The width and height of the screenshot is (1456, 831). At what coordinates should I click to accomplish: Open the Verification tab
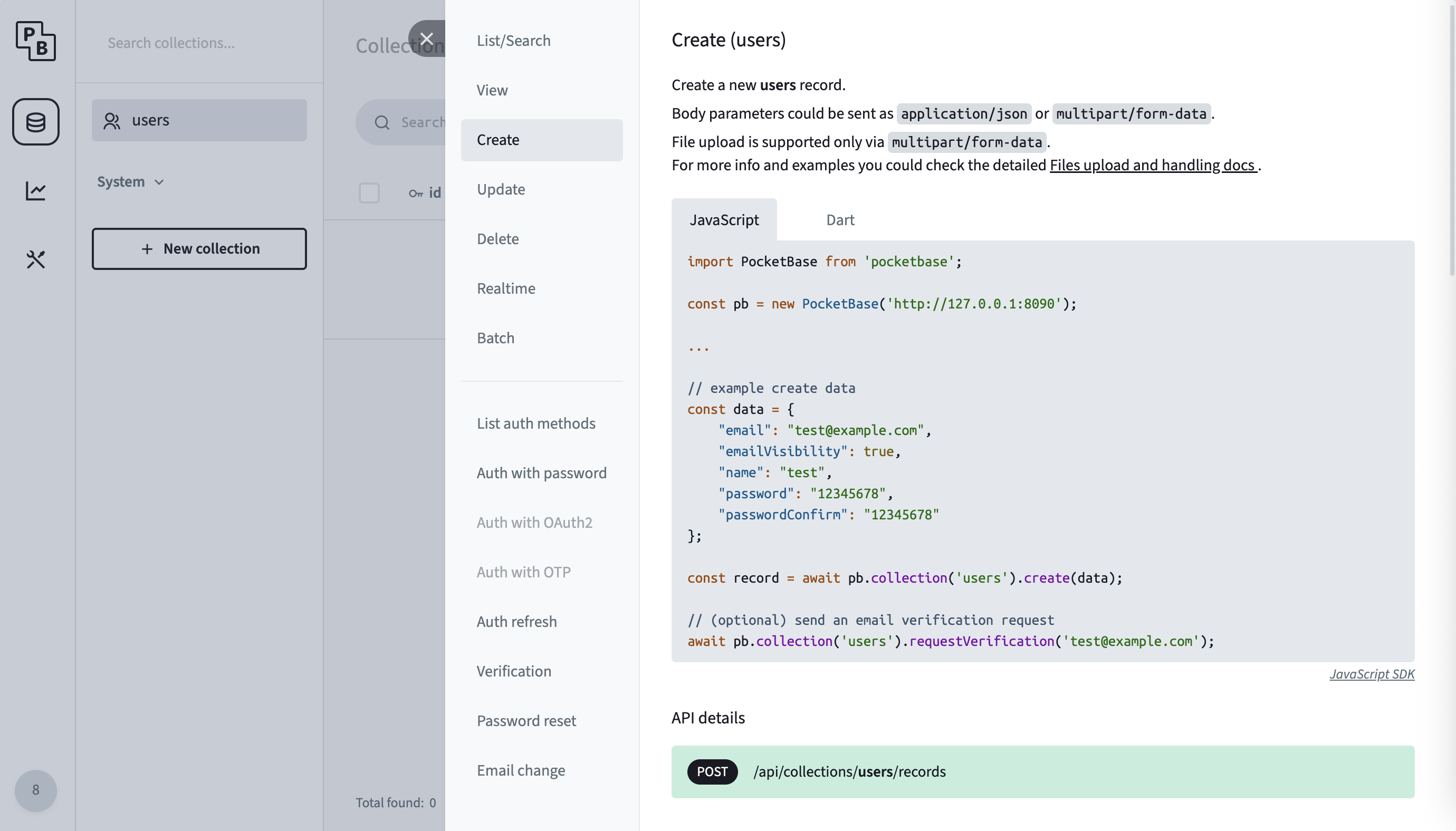541,672
